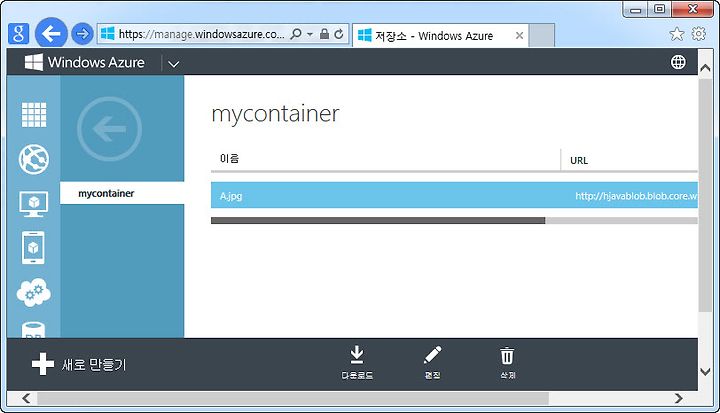Click the 편집 edit pencil icon

[433, 363]
